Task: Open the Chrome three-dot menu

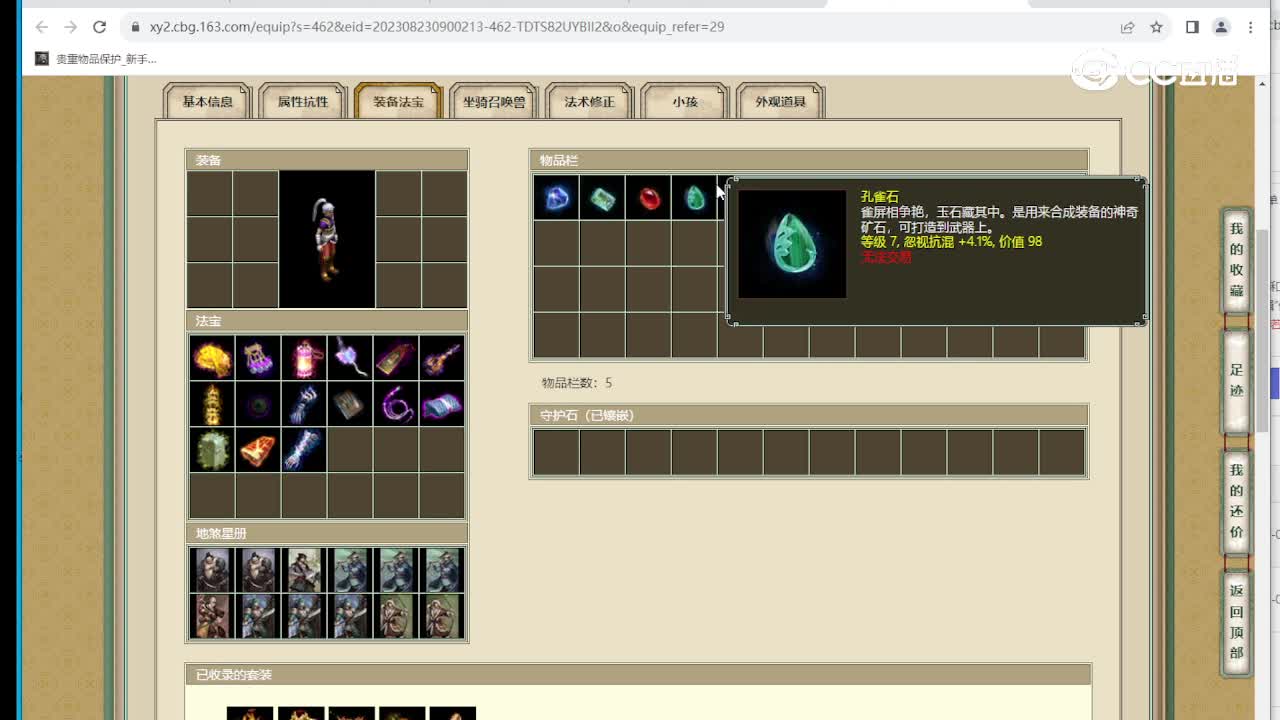Action: pyautogui.click(x=1250, y=27)
